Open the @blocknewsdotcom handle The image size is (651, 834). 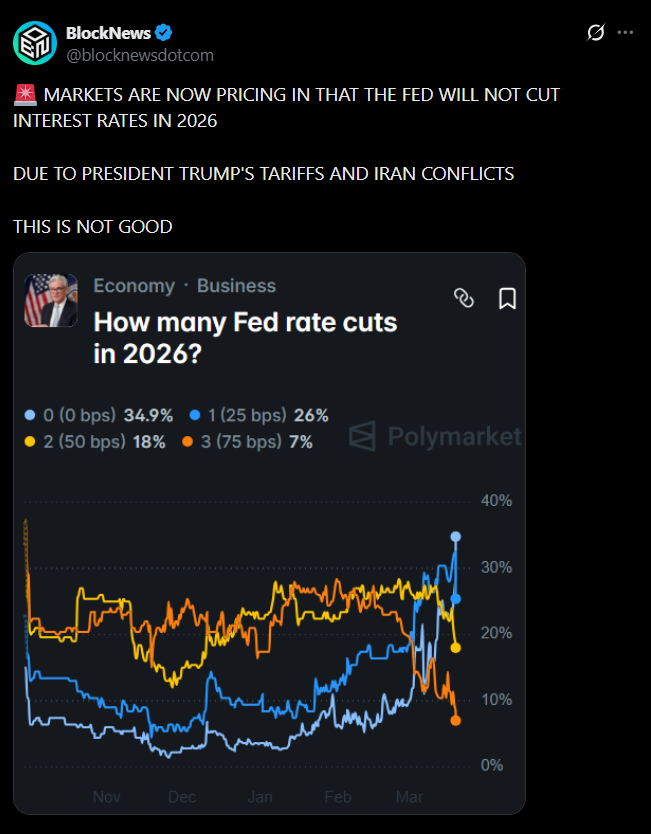click(x=139, y=55)
